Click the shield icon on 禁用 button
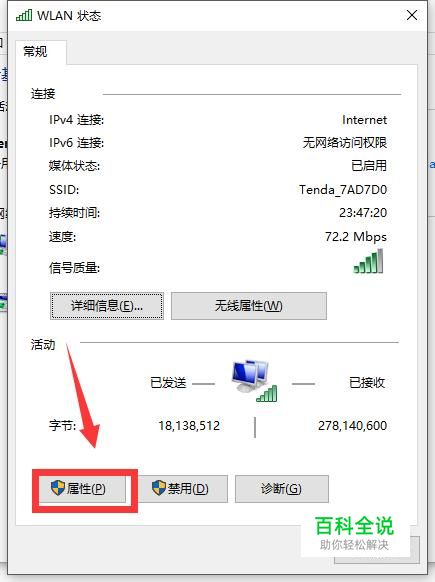This screenshot has height=582, width=435. (159, 488)
